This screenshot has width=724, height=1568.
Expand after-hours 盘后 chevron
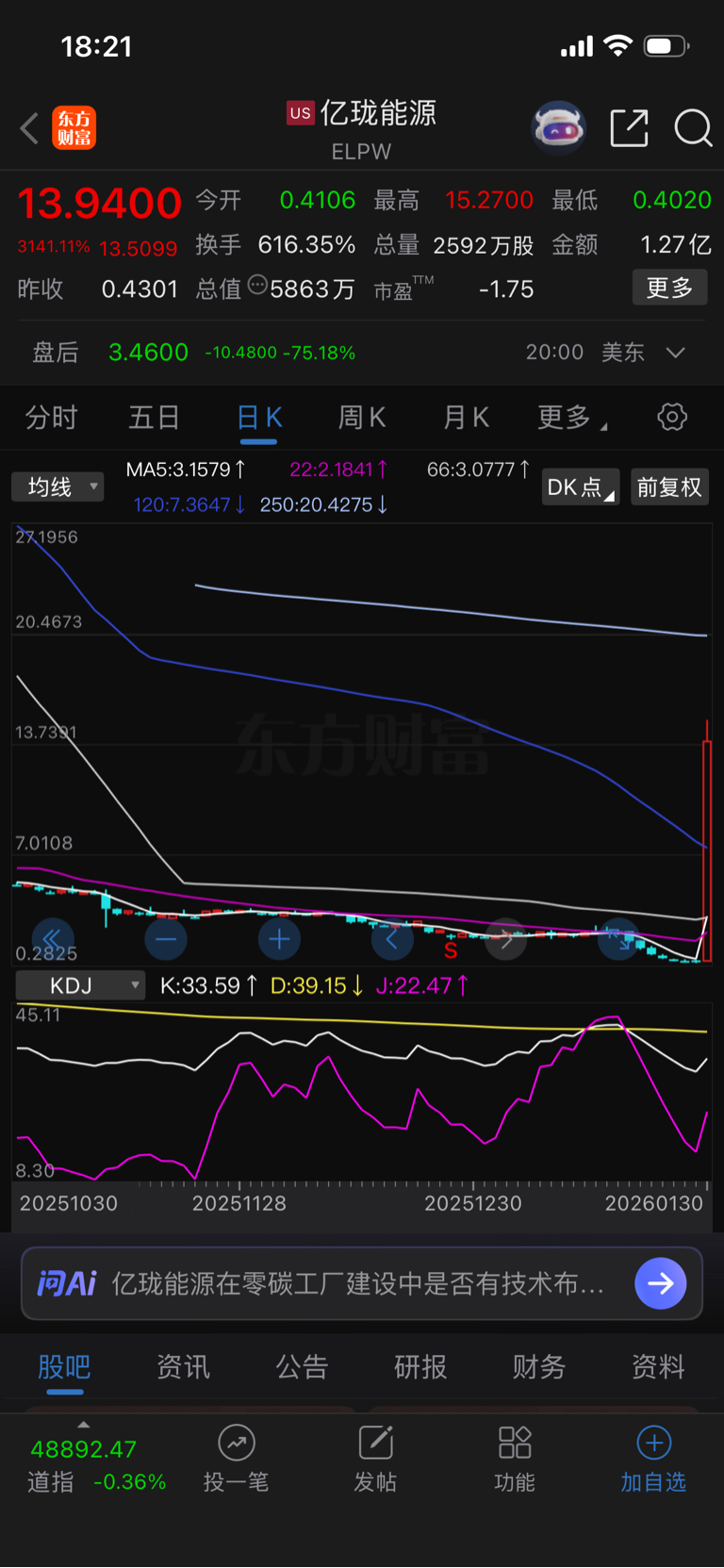coord(675,353)
